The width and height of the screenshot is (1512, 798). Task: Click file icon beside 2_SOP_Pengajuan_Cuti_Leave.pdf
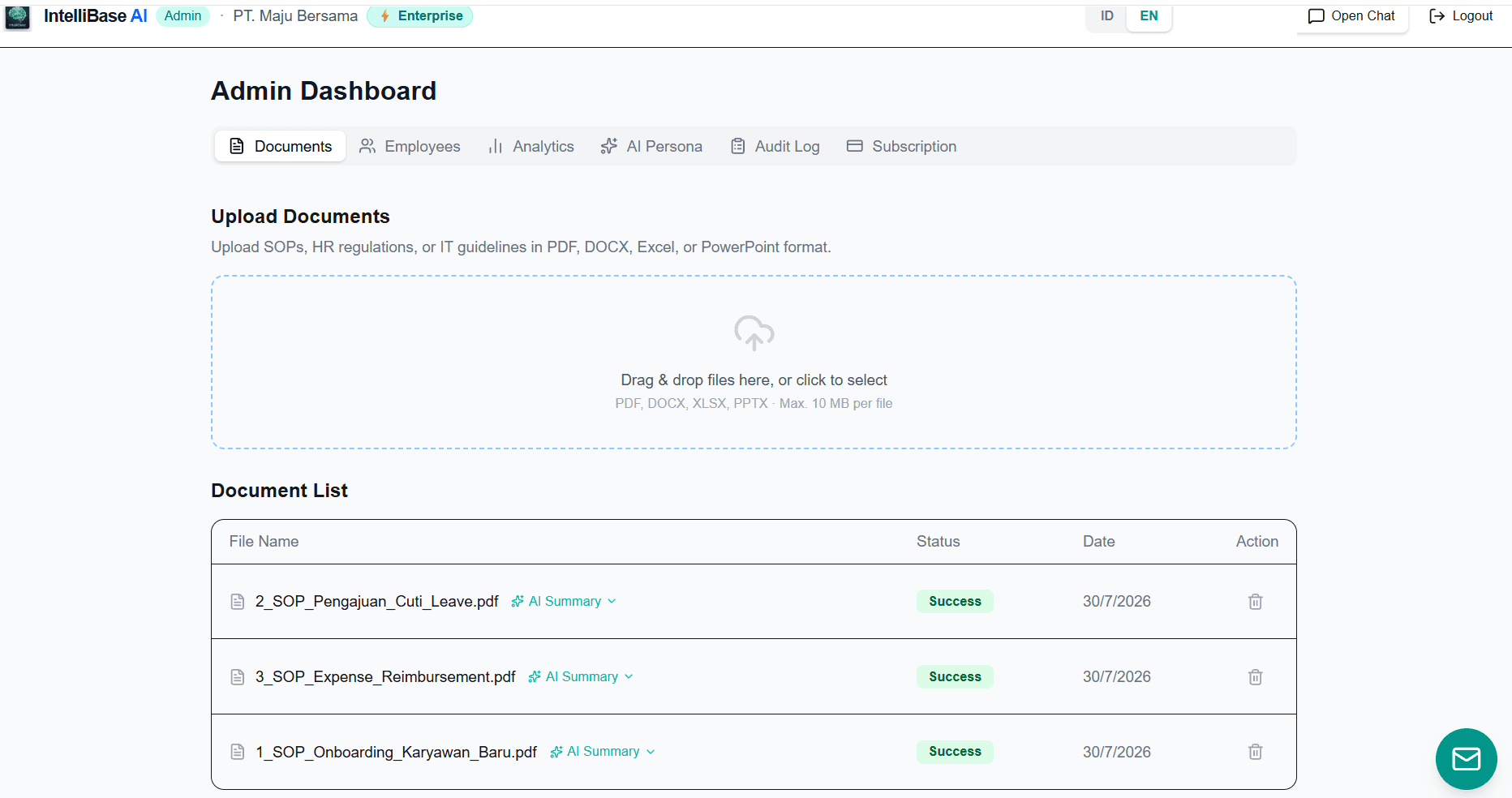click(238, 601)
